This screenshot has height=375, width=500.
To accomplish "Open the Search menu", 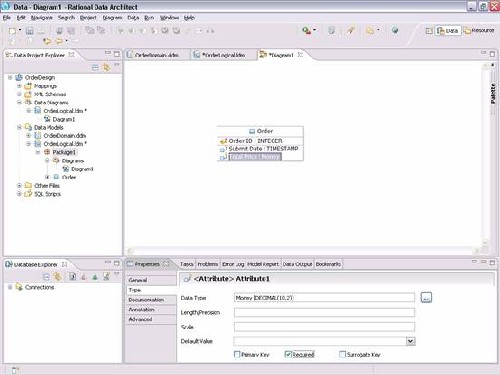I will tap(66, 18).
